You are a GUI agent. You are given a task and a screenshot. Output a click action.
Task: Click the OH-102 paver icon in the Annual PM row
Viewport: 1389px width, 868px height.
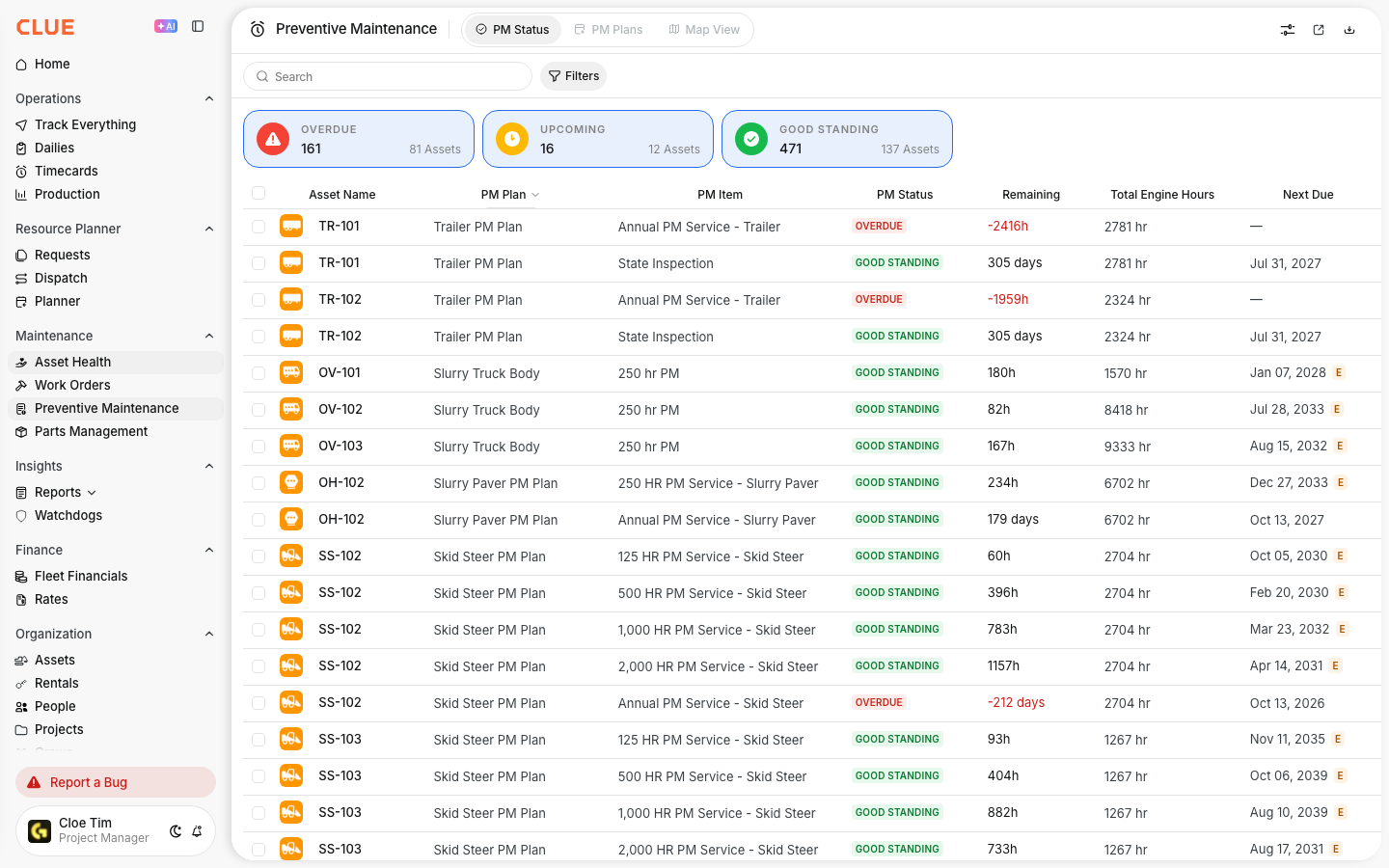291,519
